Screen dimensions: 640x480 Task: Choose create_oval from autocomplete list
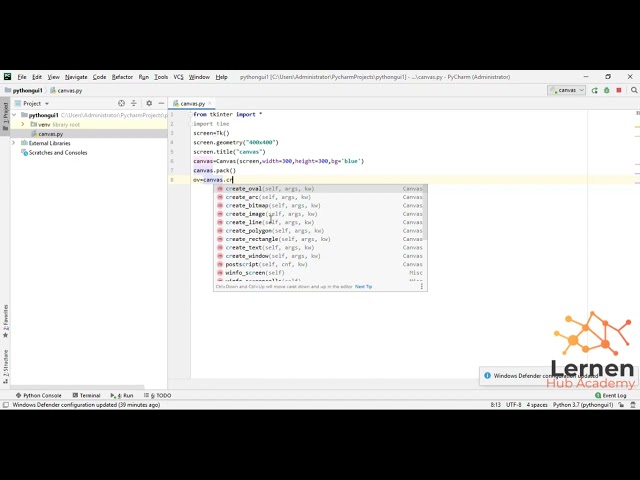[x=320, y=189]
